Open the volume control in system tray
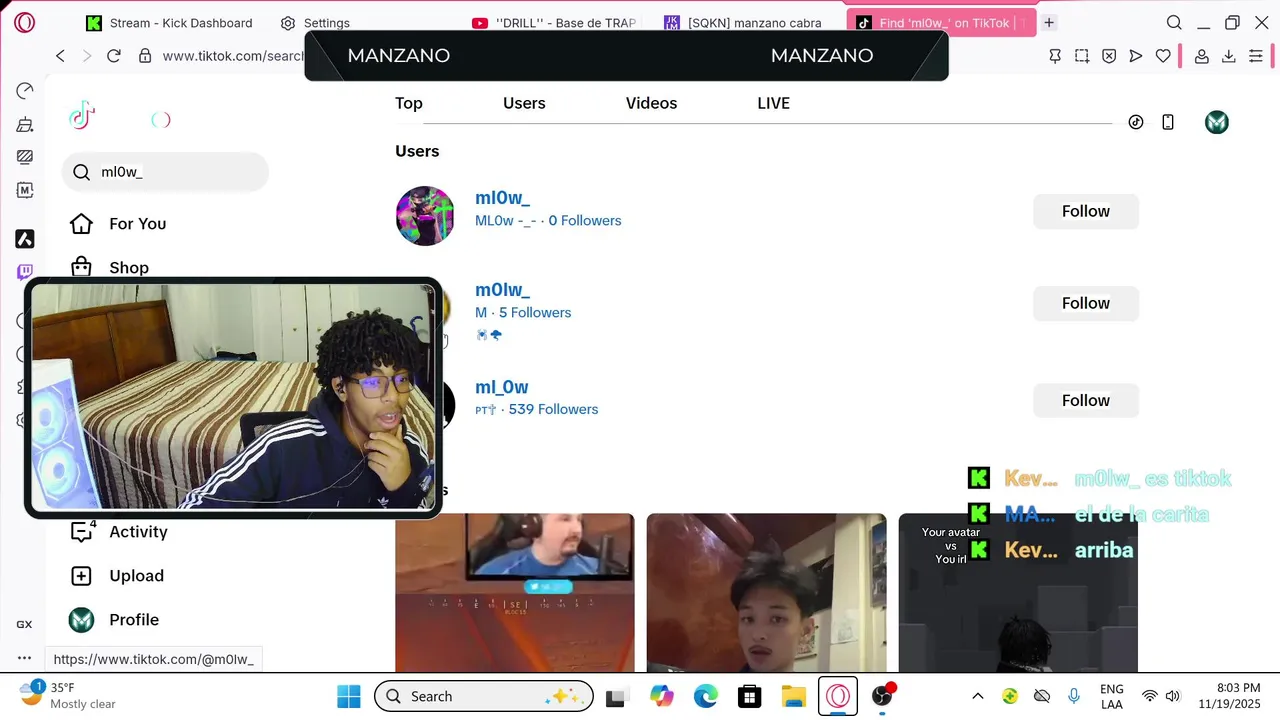1280x720 pixels. pos(1172,696)
